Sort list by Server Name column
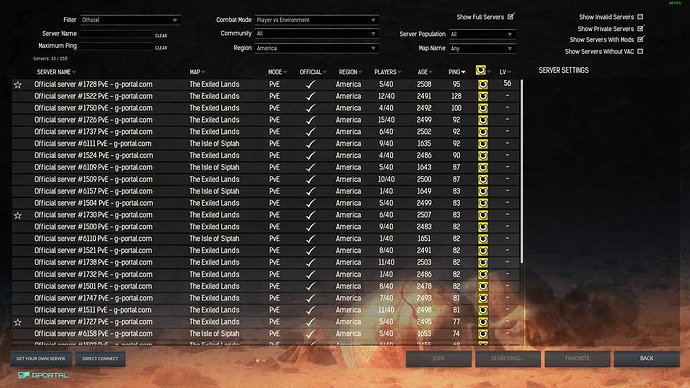Viewport: 690px width, 388px height. 56,72
